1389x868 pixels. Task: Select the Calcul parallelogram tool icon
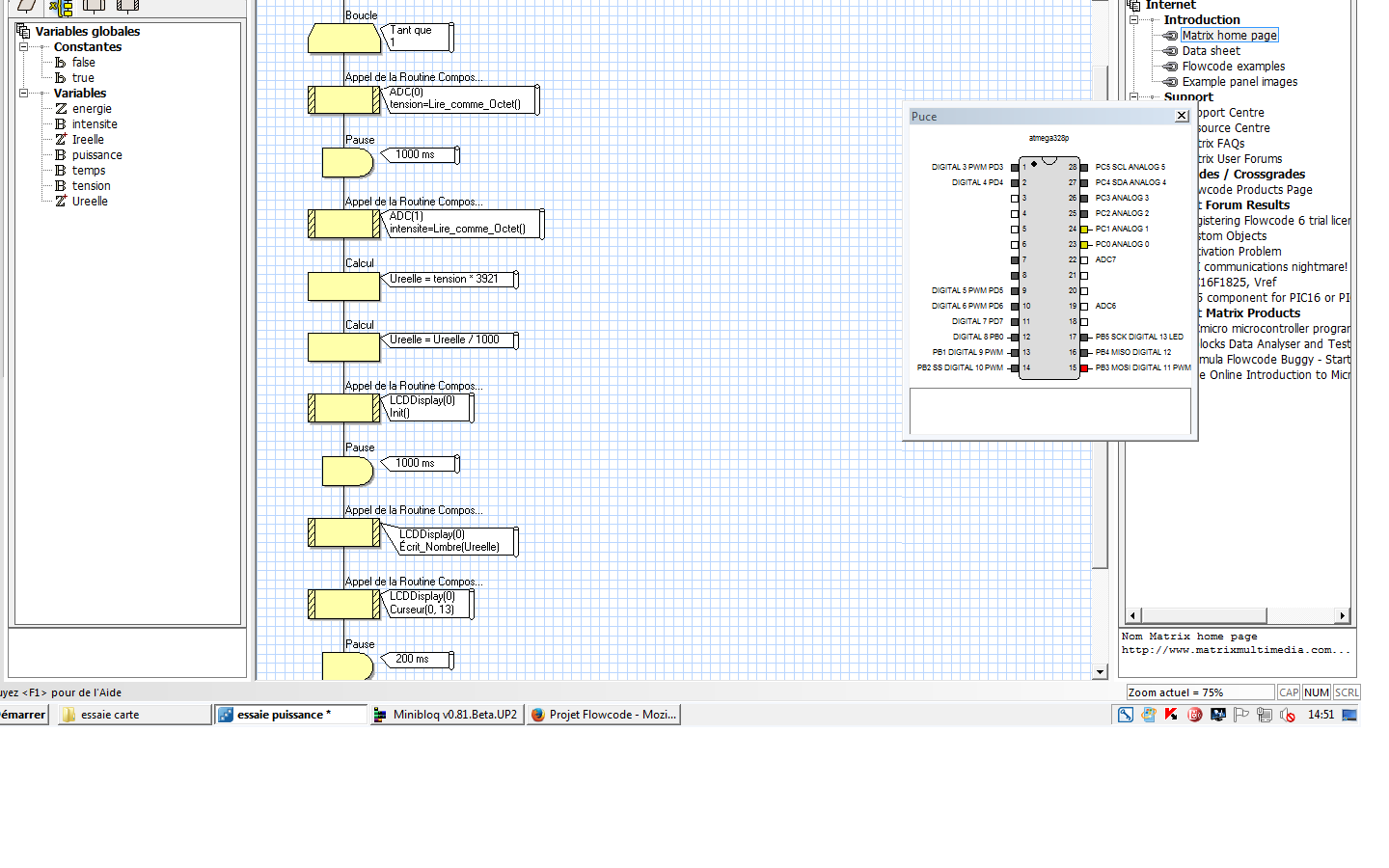[26, 6]
